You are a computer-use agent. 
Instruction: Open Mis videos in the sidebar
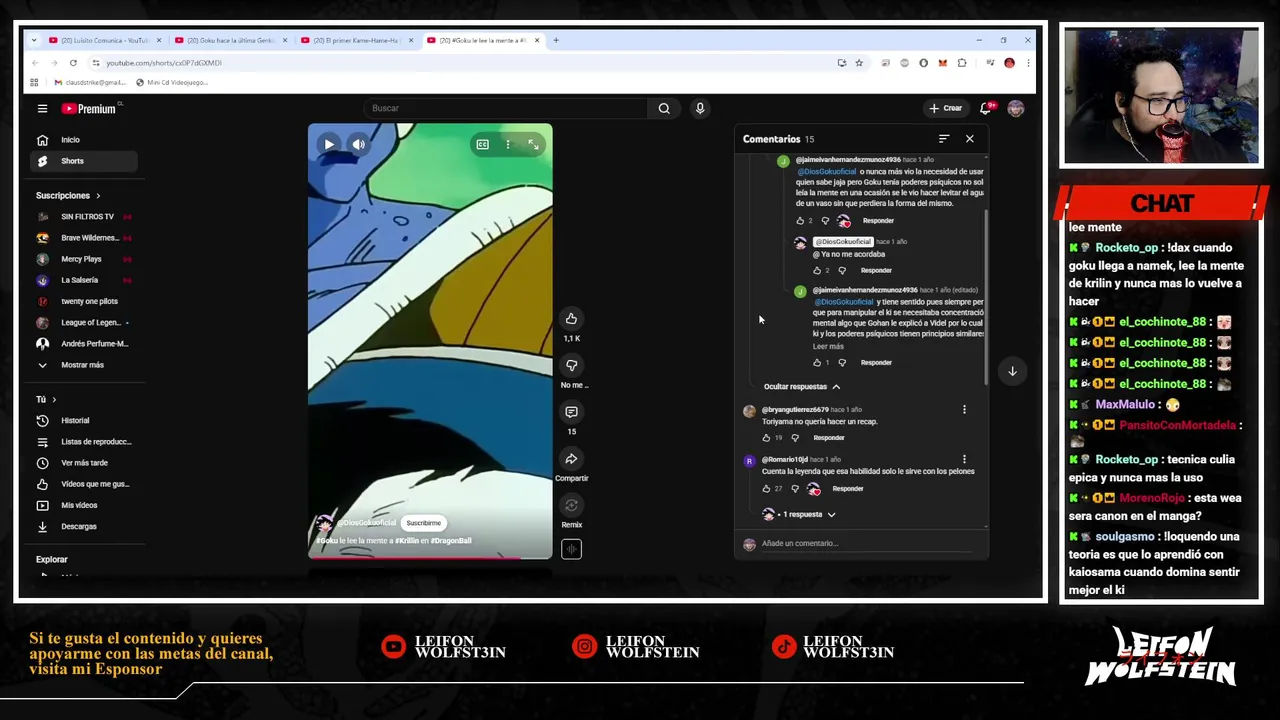84,505
